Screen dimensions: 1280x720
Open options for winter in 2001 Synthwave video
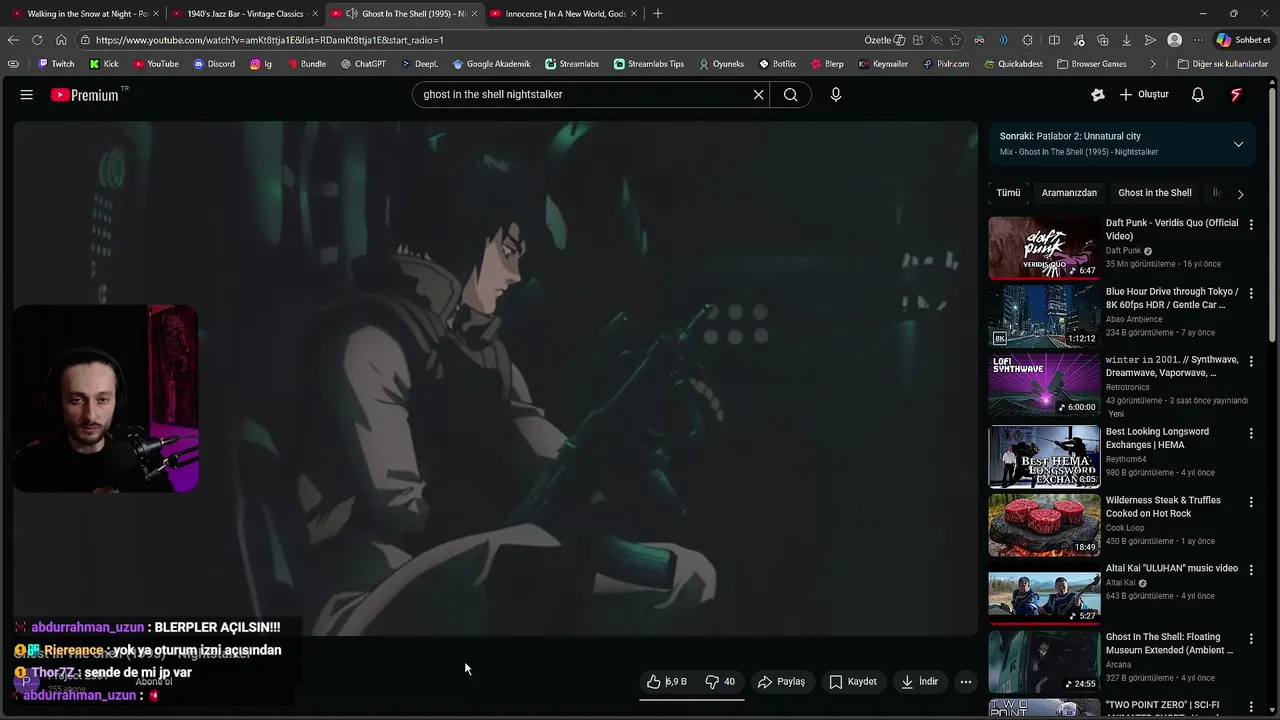[1251, 361]
